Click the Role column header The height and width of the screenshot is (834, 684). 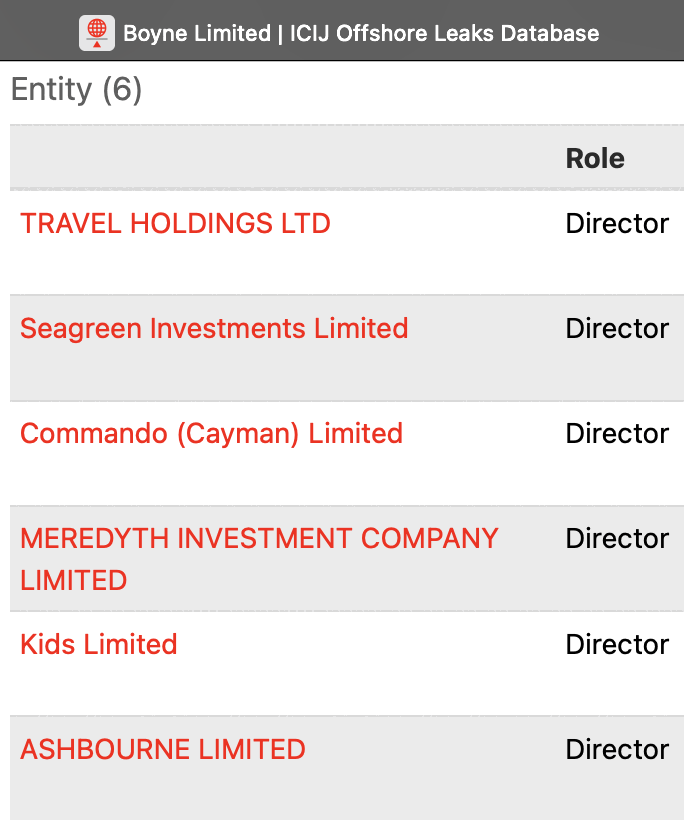[595, 158]
